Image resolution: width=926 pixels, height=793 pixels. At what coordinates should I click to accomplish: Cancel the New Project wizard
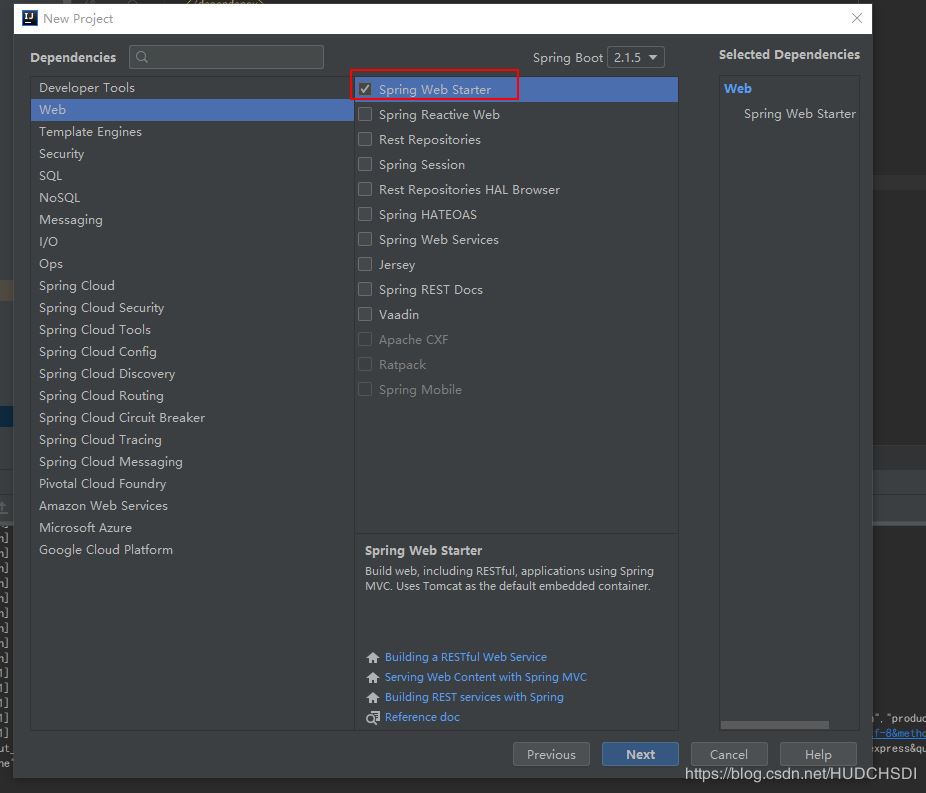[x=729, y=754]
